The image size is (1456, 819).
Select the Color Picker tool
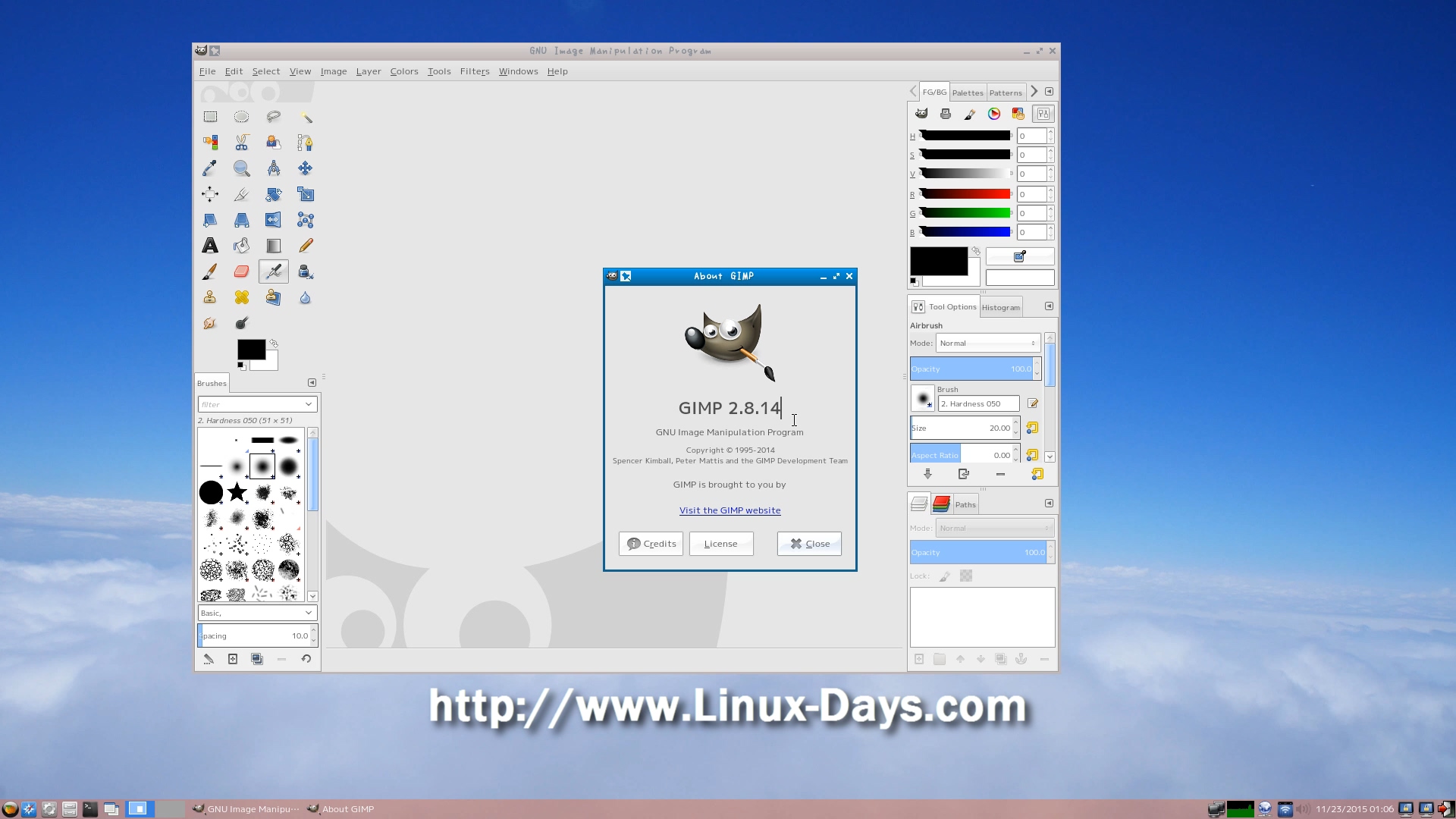click(x=210, y=168)
